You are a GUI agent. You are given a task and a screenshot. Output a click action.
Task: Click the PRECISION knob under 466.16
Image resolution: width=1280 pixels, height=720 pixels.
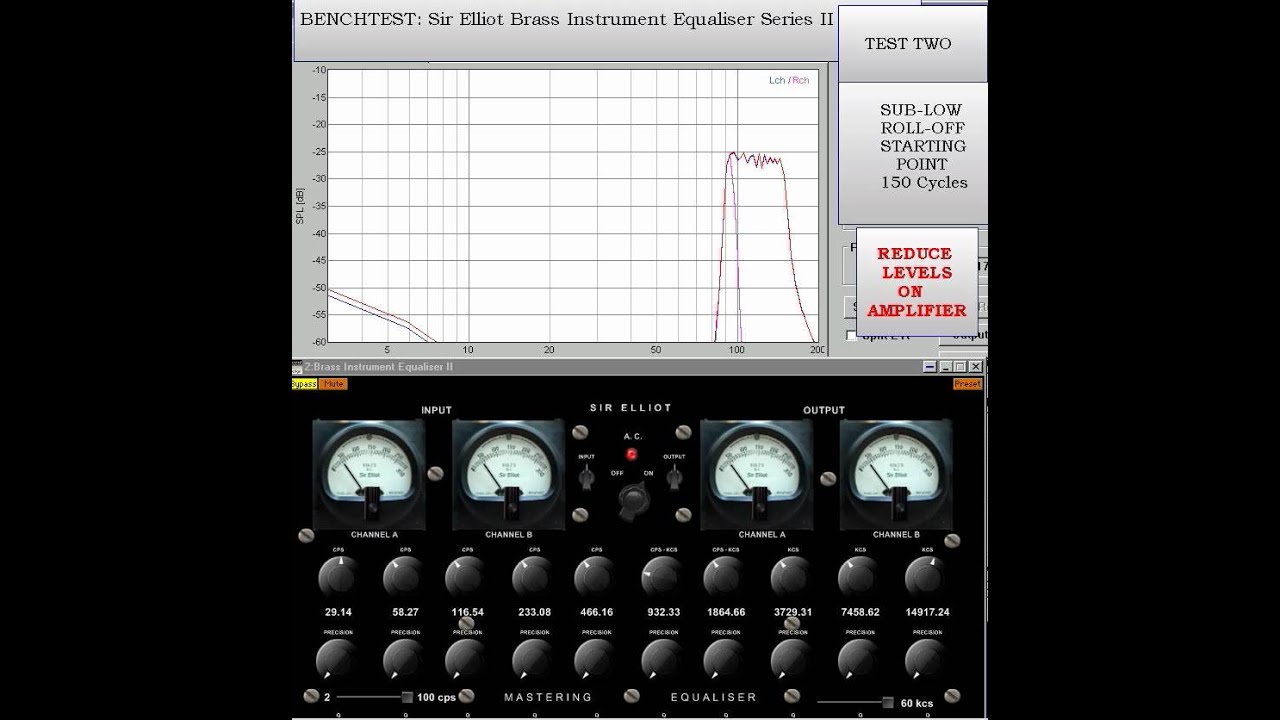coord(595,659)
